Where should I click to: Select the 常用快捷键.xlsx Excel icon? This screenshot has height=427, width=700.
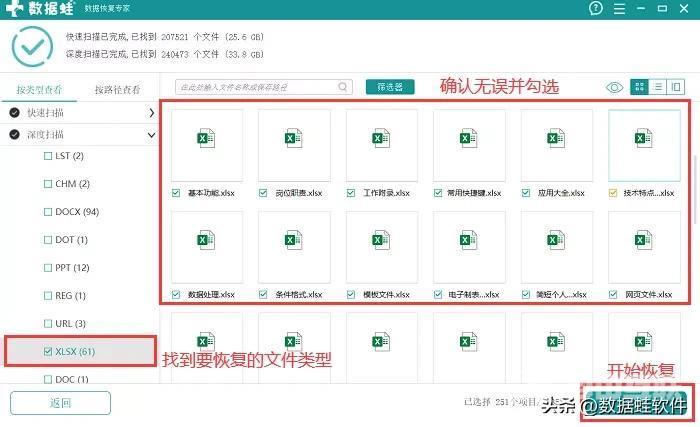pos(469,138)
